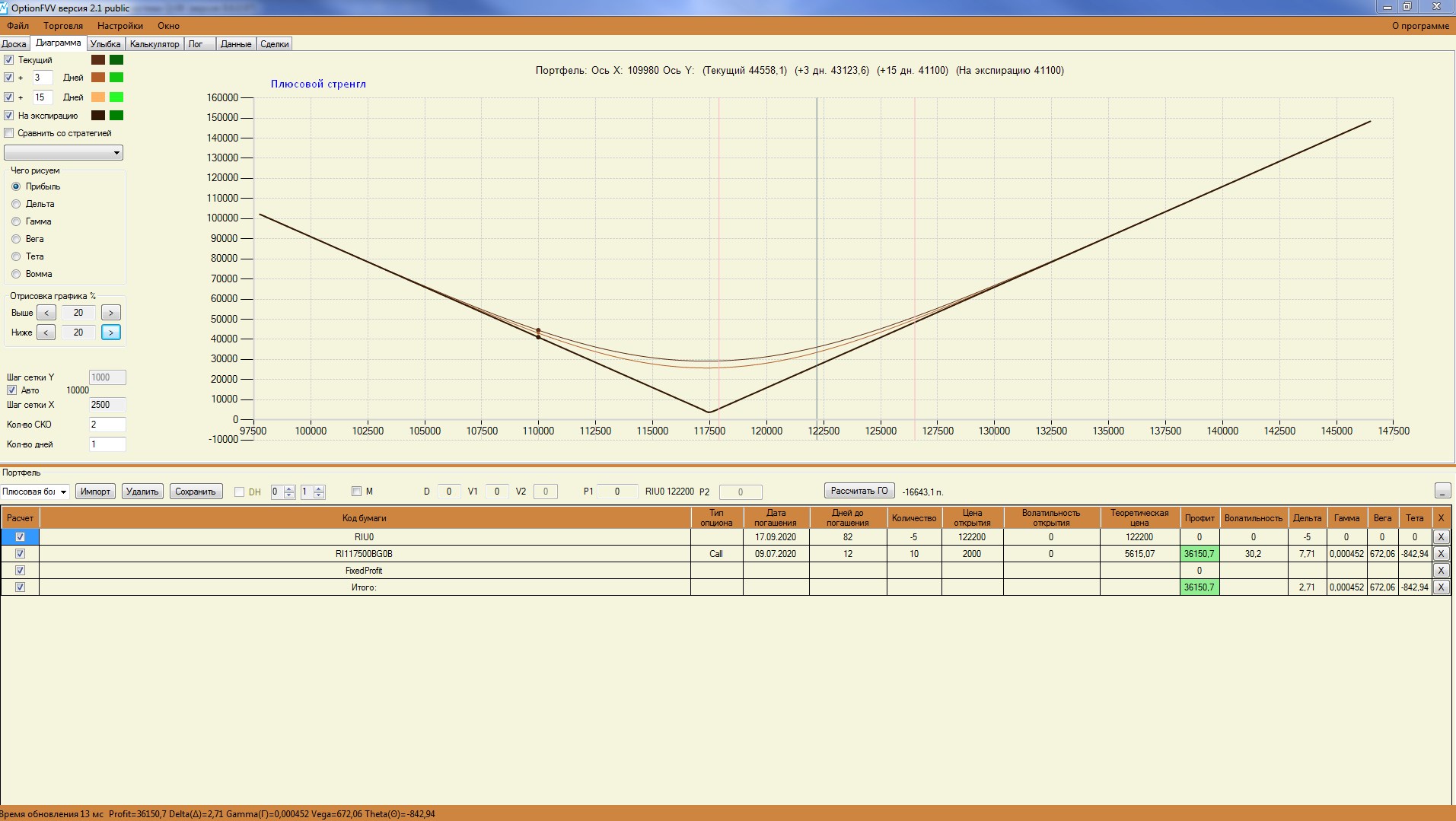Select the Дельта radio button
Screen dimensions: 1456x821
(x=16, y=204)
